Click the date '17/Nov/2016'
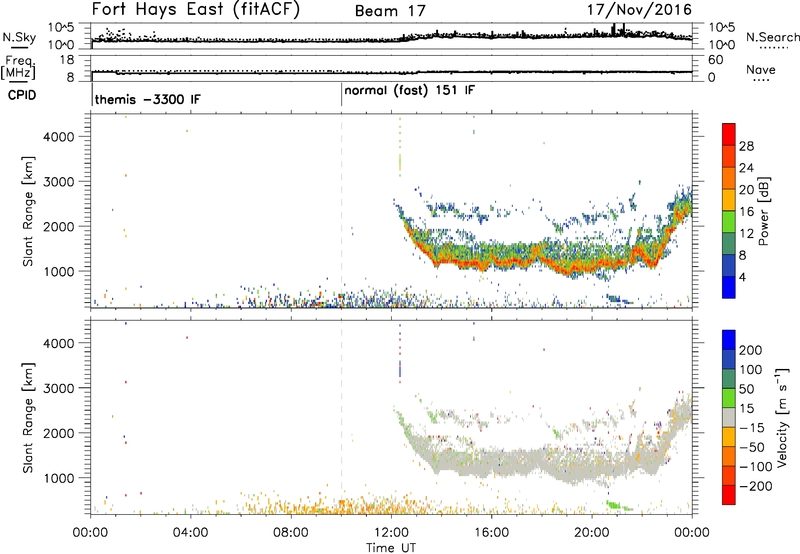 pyautogui.click(x=639, y=9)
